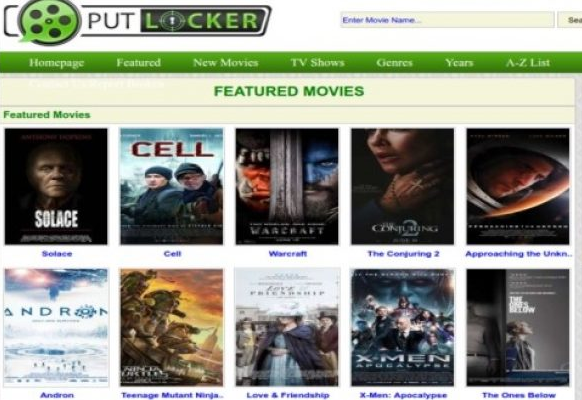The width and height of the screenshot is (582, 400).
Task: Go to the Featured menu item
Action: coord(138,62)
